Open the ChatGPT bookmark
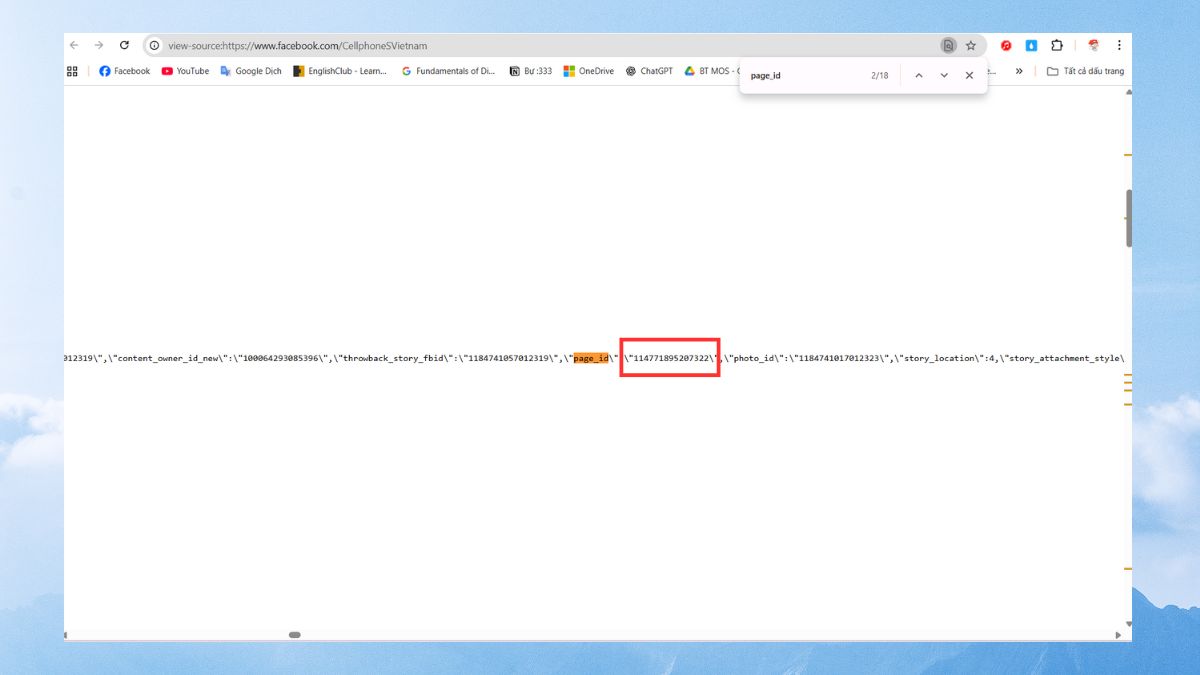 point(650,71)
